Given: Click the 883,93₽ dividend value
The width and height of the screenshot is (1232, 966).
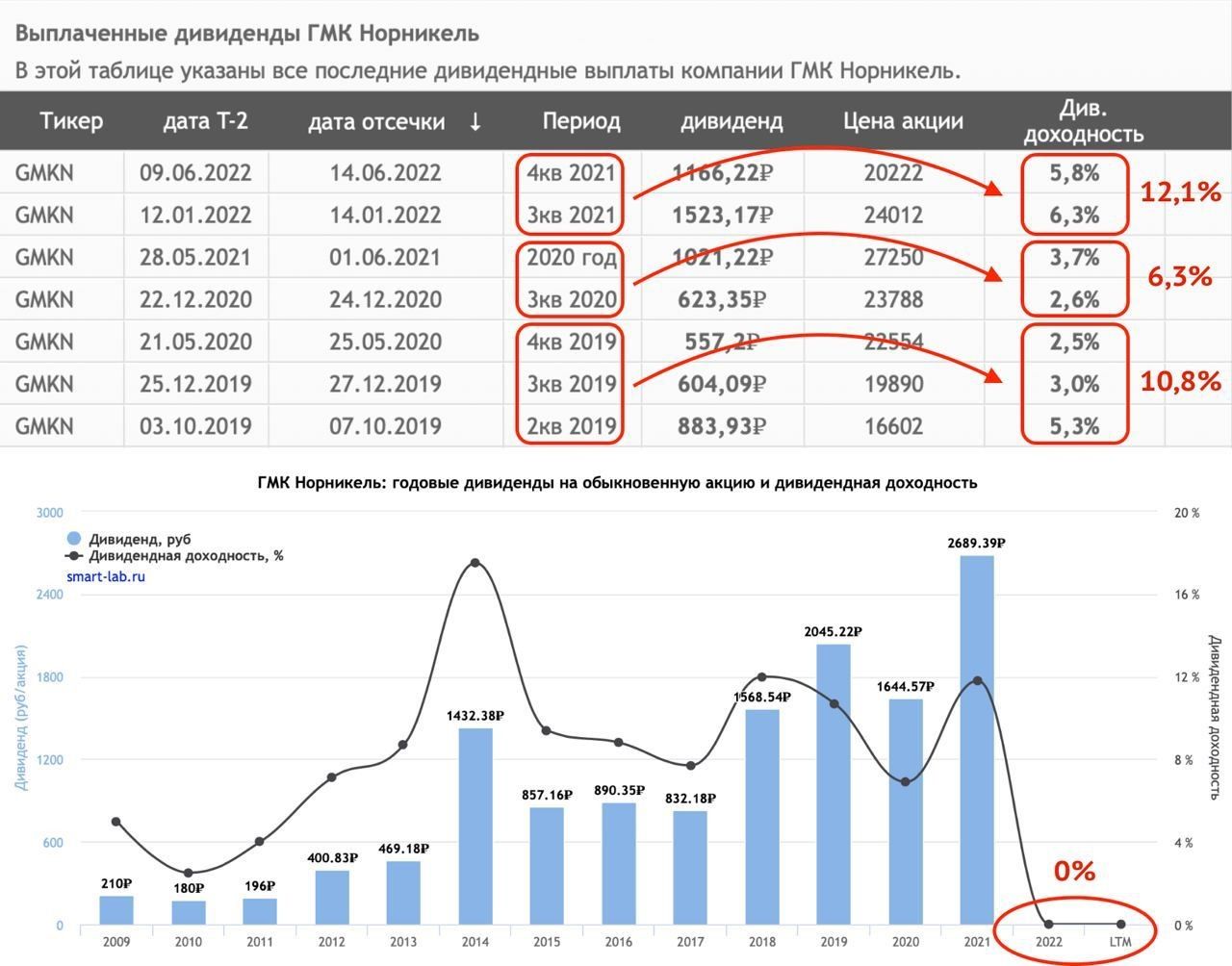Looking at the screenshot, I should pyautogui.click(x=722, y=426).
